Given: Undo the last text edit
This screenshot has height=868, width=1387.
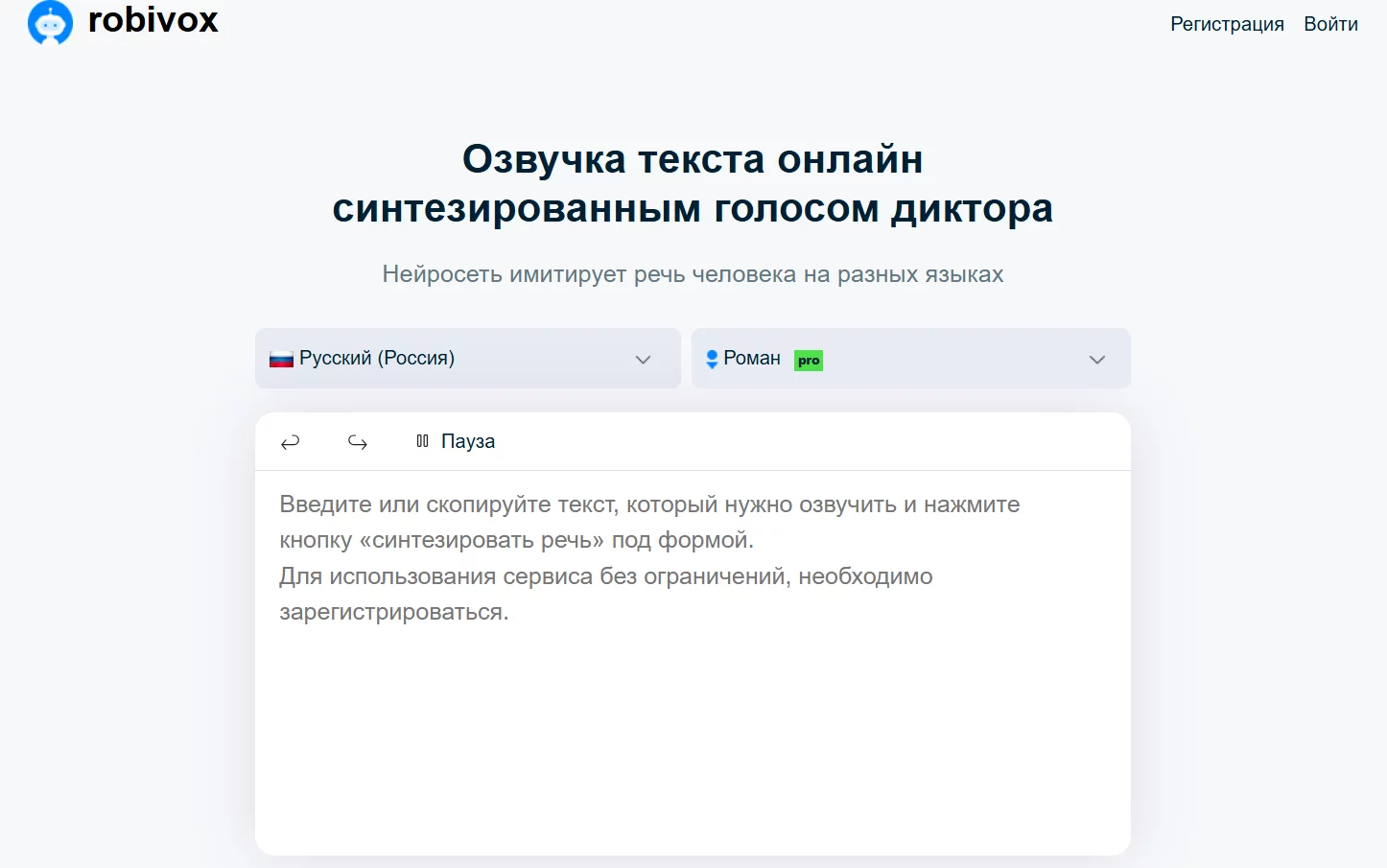Looking at the screenshot, I should click(x=290, y=442).
